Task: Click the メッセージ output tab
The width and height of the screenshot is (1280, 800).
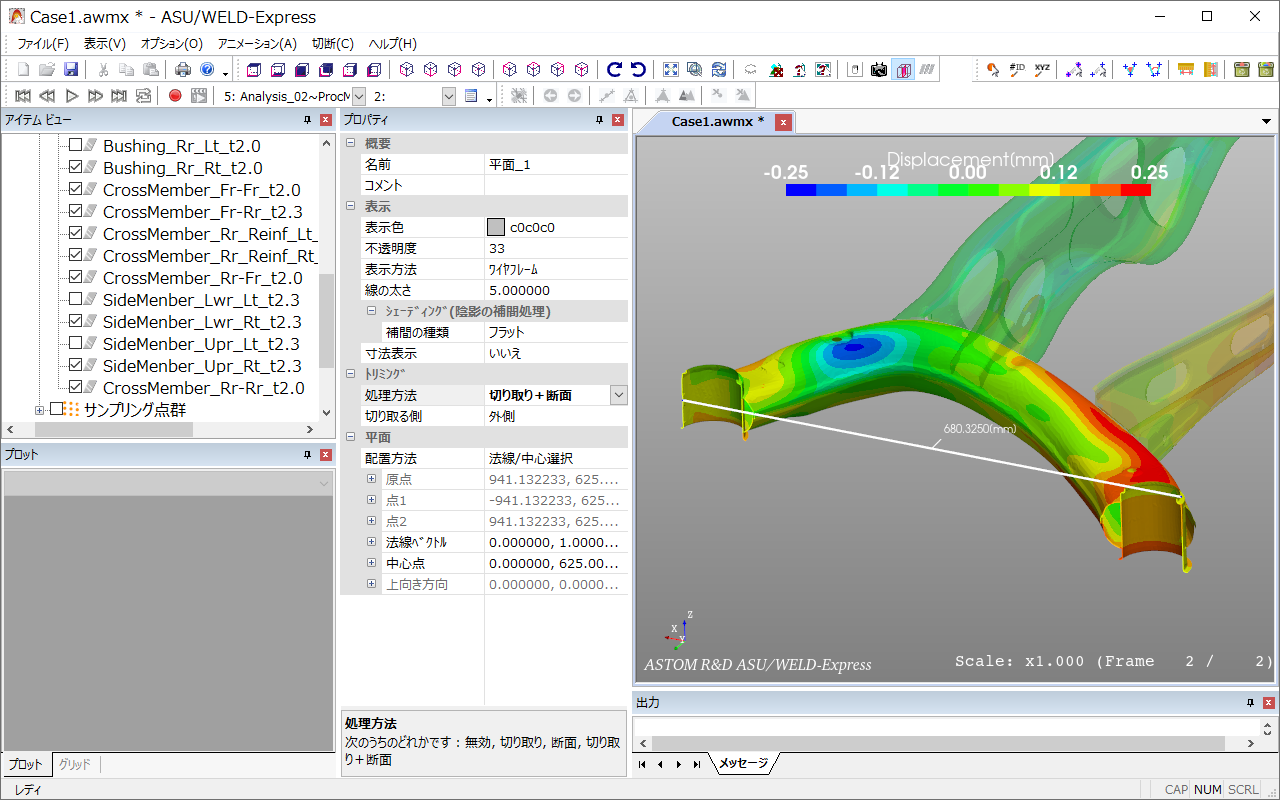Action: point(743,763)
